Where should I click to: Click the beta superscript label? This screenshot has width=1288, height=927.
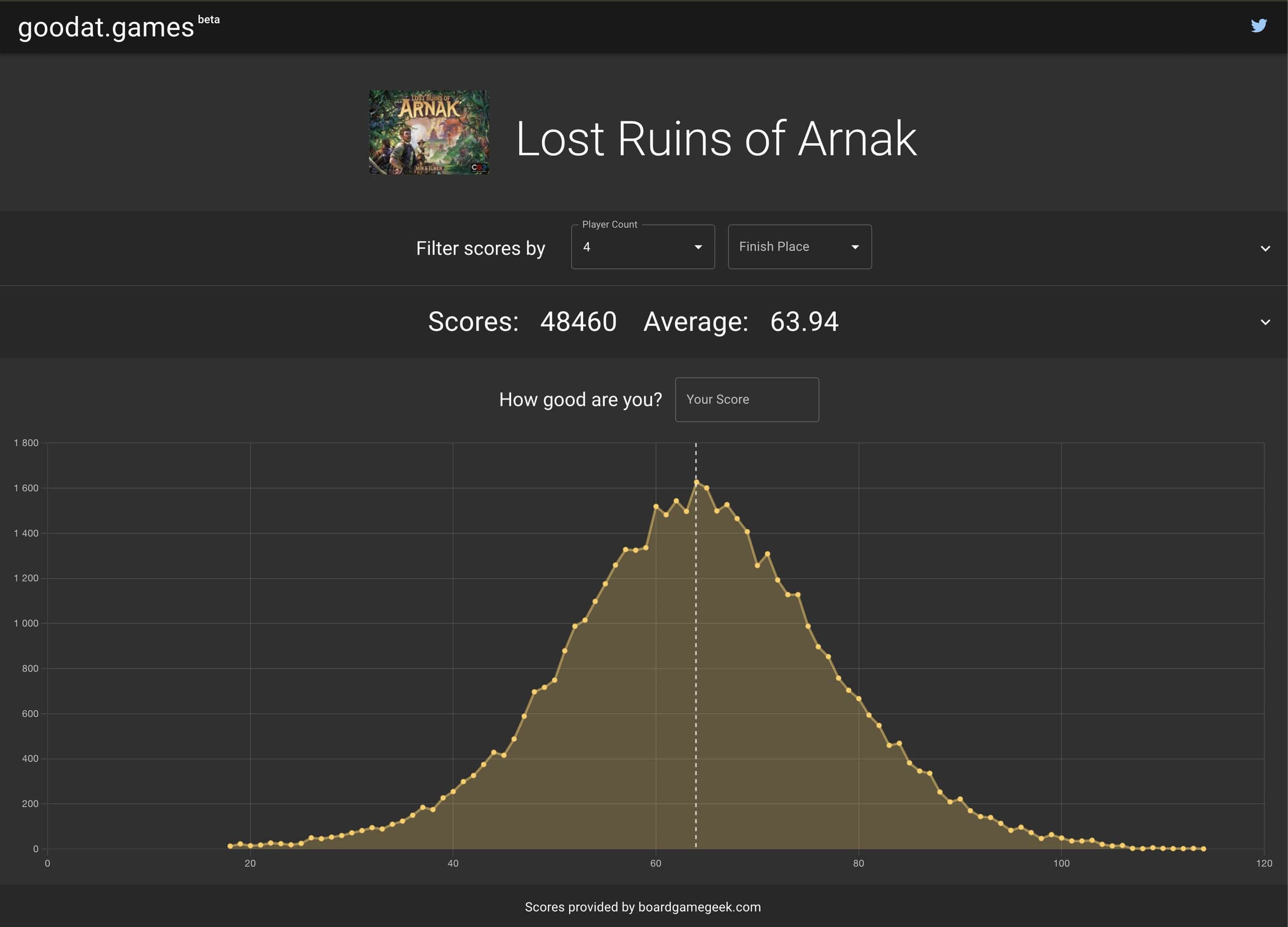(208, 19)
